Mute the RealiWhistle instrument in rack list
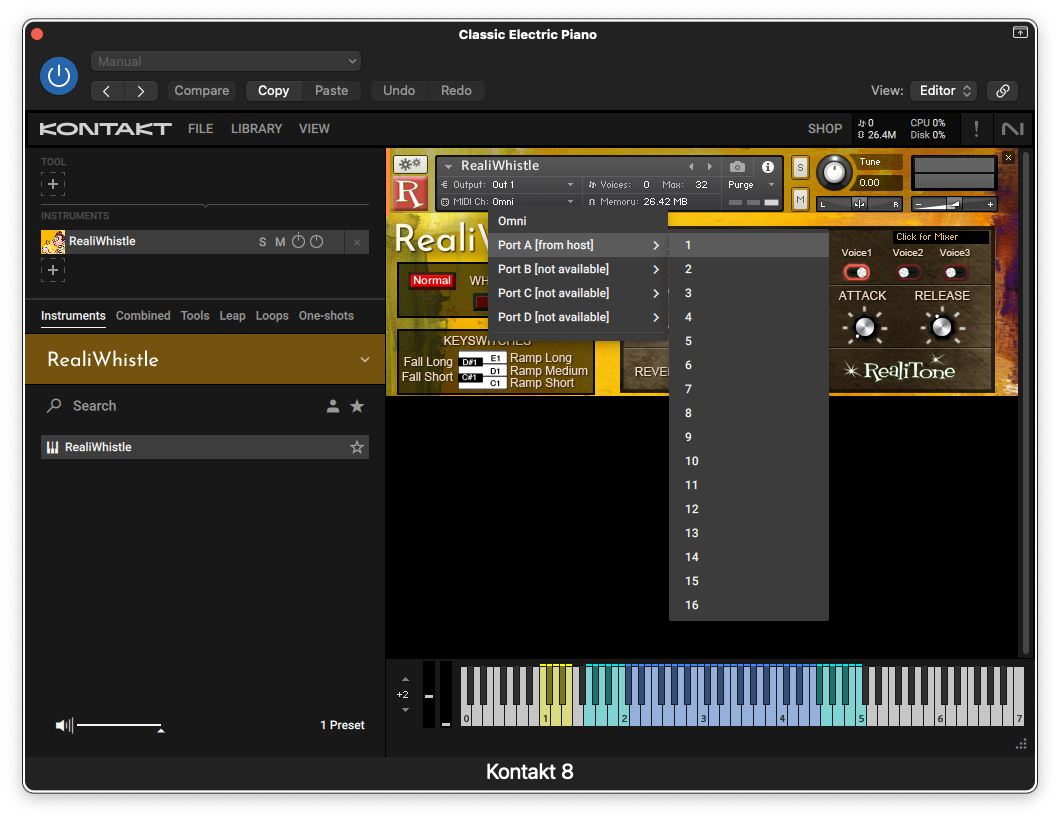This screenshot has height=820, width=1060. (280, 242)
